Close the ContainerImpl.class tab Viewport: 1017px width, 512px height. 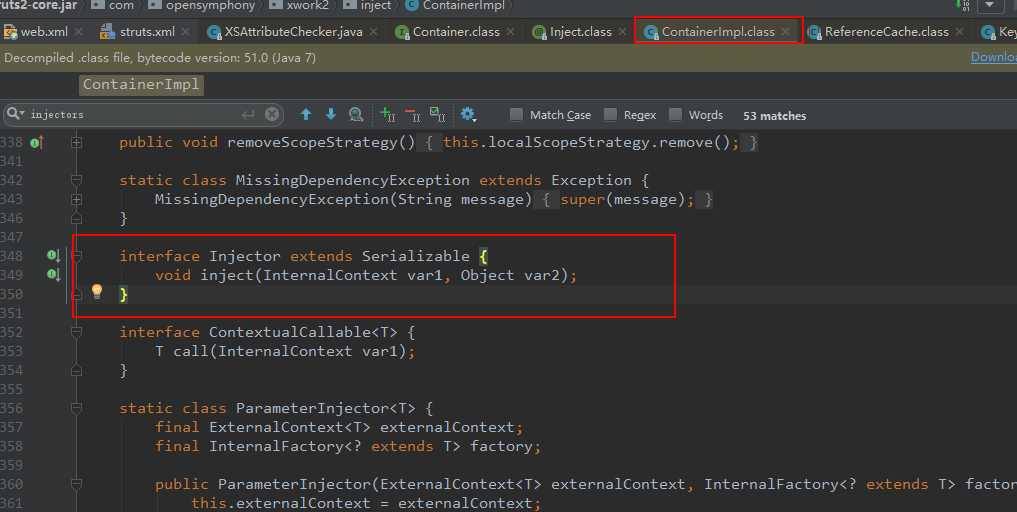pos(785,31)
